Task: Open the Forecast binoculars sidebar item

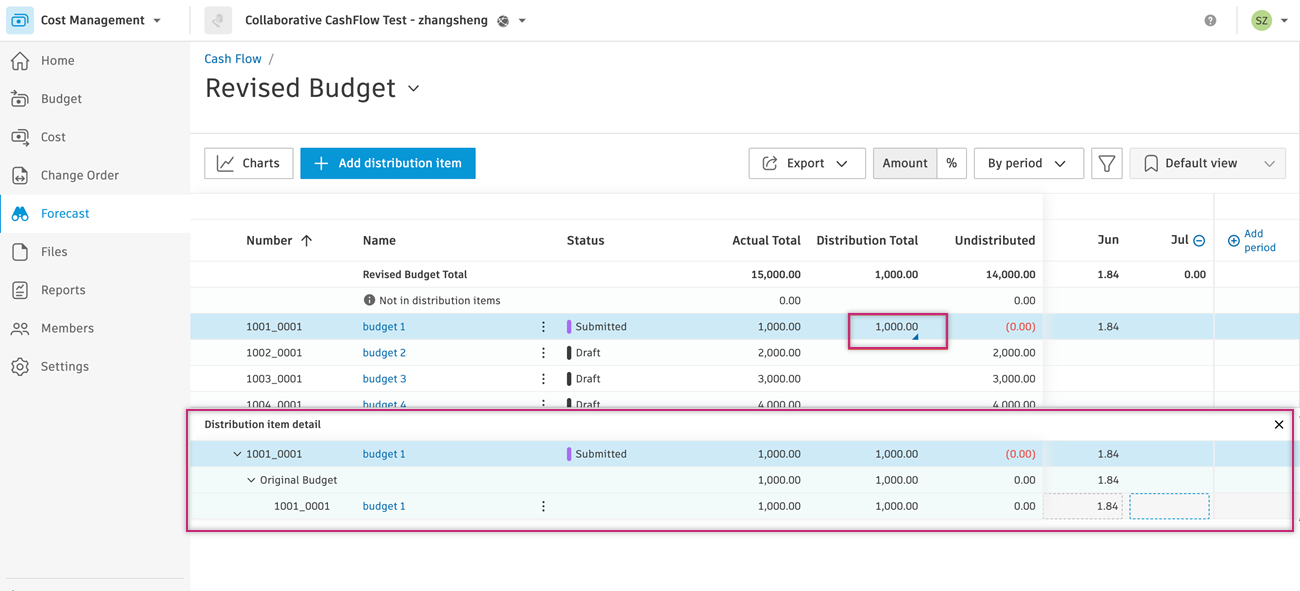Action: coord(20,214)
